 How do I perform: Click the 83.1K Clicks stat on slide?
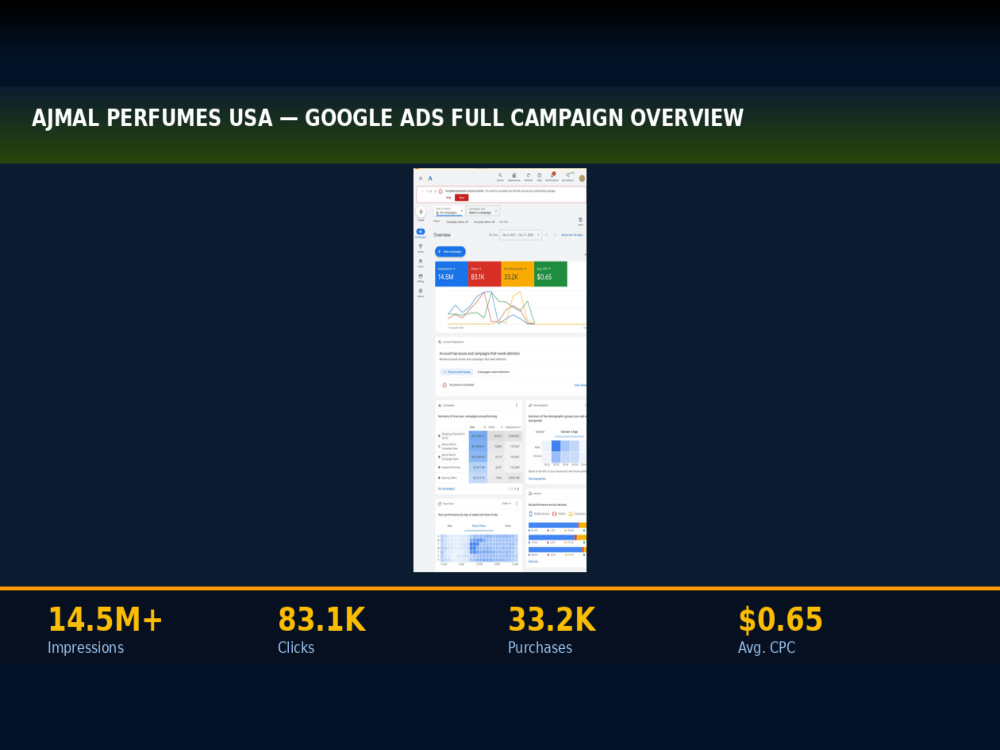[321, 629]
